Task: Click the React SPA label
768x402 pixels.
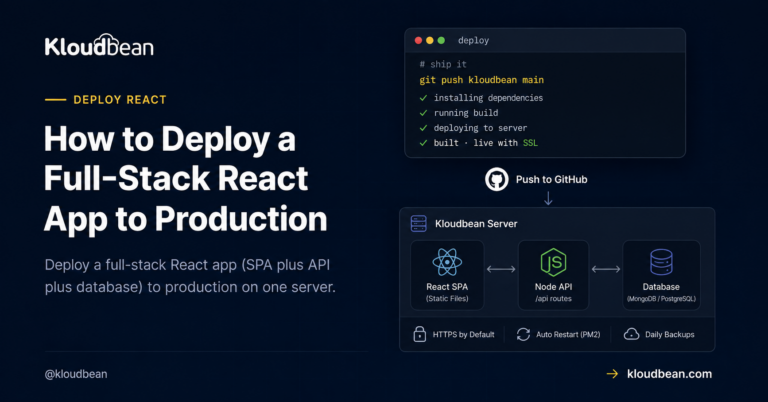Action: point(447,287)
